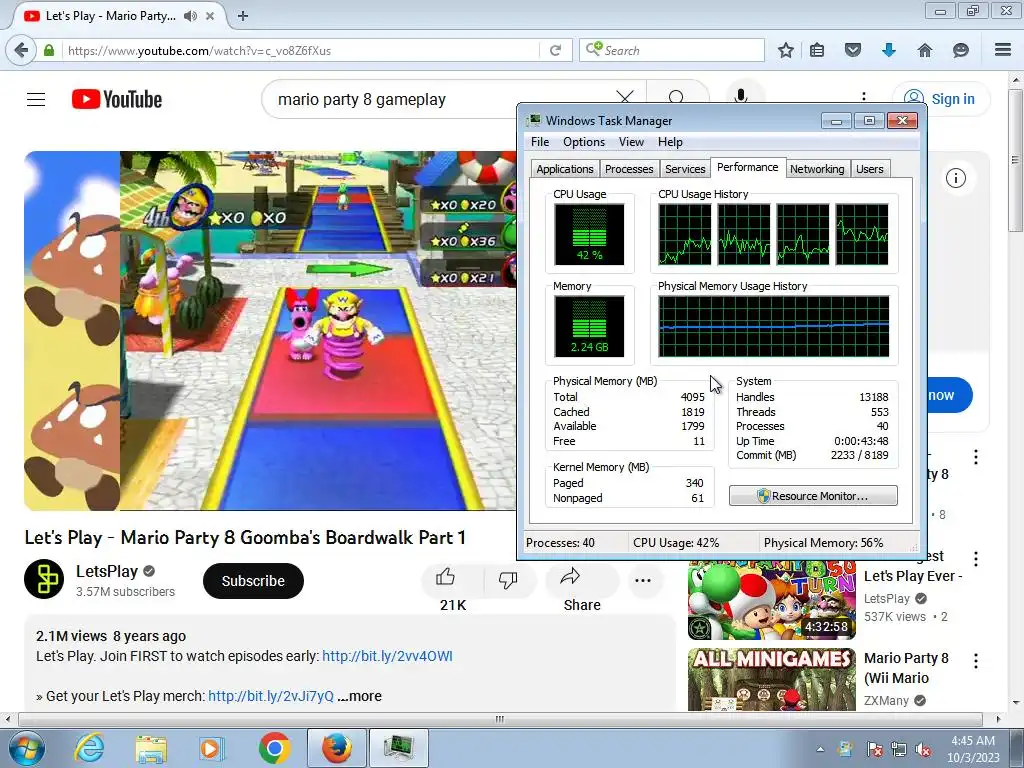Open a new Firefox tab
Image resolution: width=1024 pixels, height=768 pixels.
tap(243, 16)
